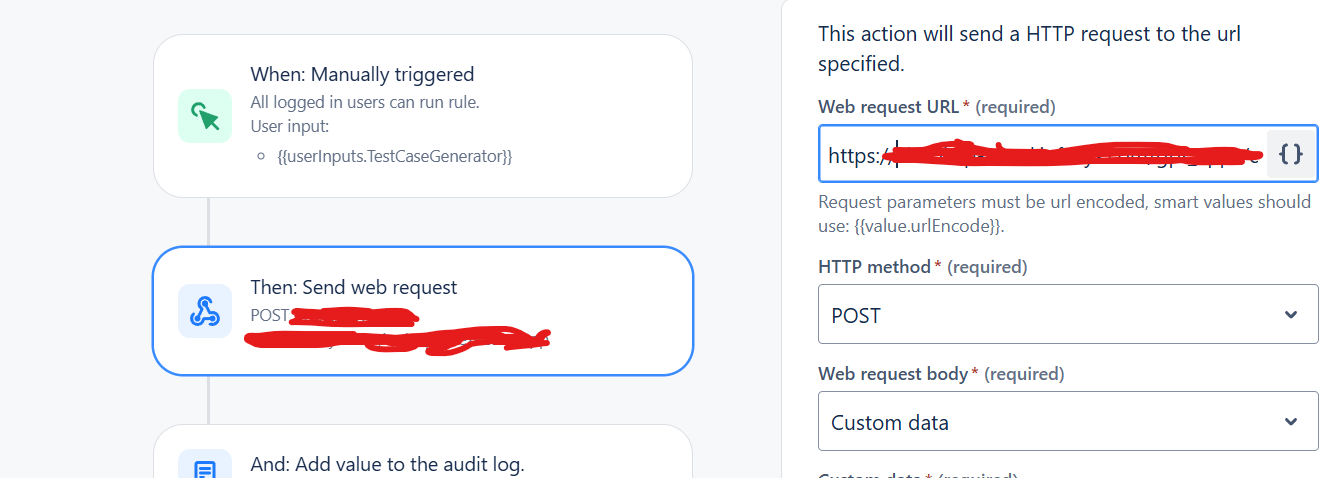This screenshot has height=478, width=1335.
Task: Click the 'HTTP method' field label
Action: pos(875,267)
